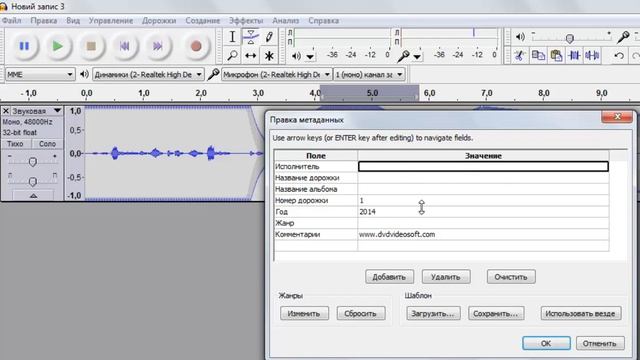This screenshot has height=360, width=640.
Task: Click the Сбросить genres button
Action: pyautogui.click(x=361, y=313)
